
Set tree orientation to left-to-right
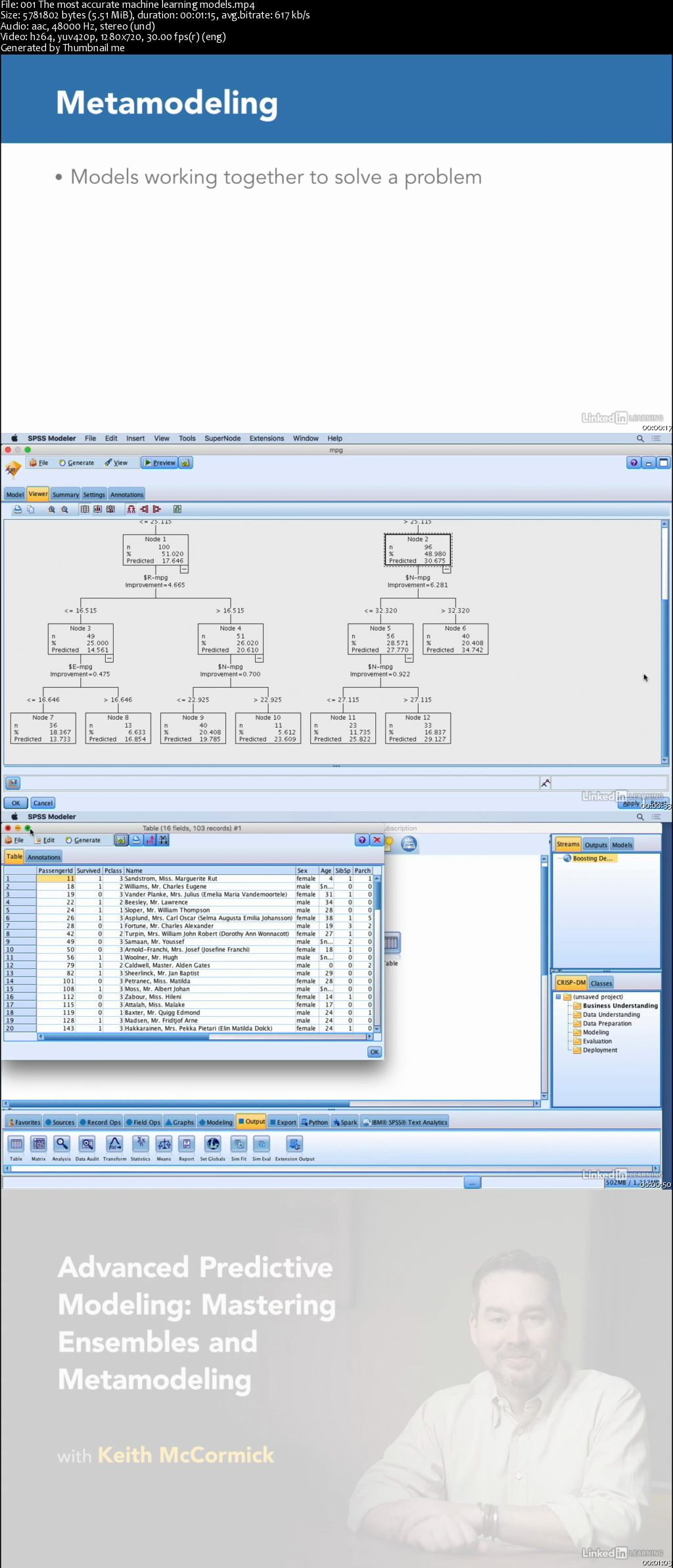point(144,509)
